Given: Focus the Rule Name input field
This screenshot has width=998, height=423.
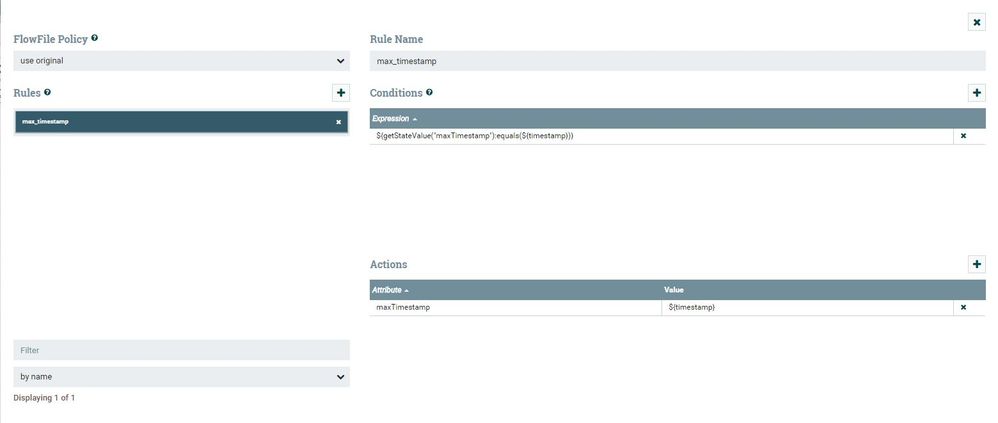Looking at the screenshot, I should [677, 61].
